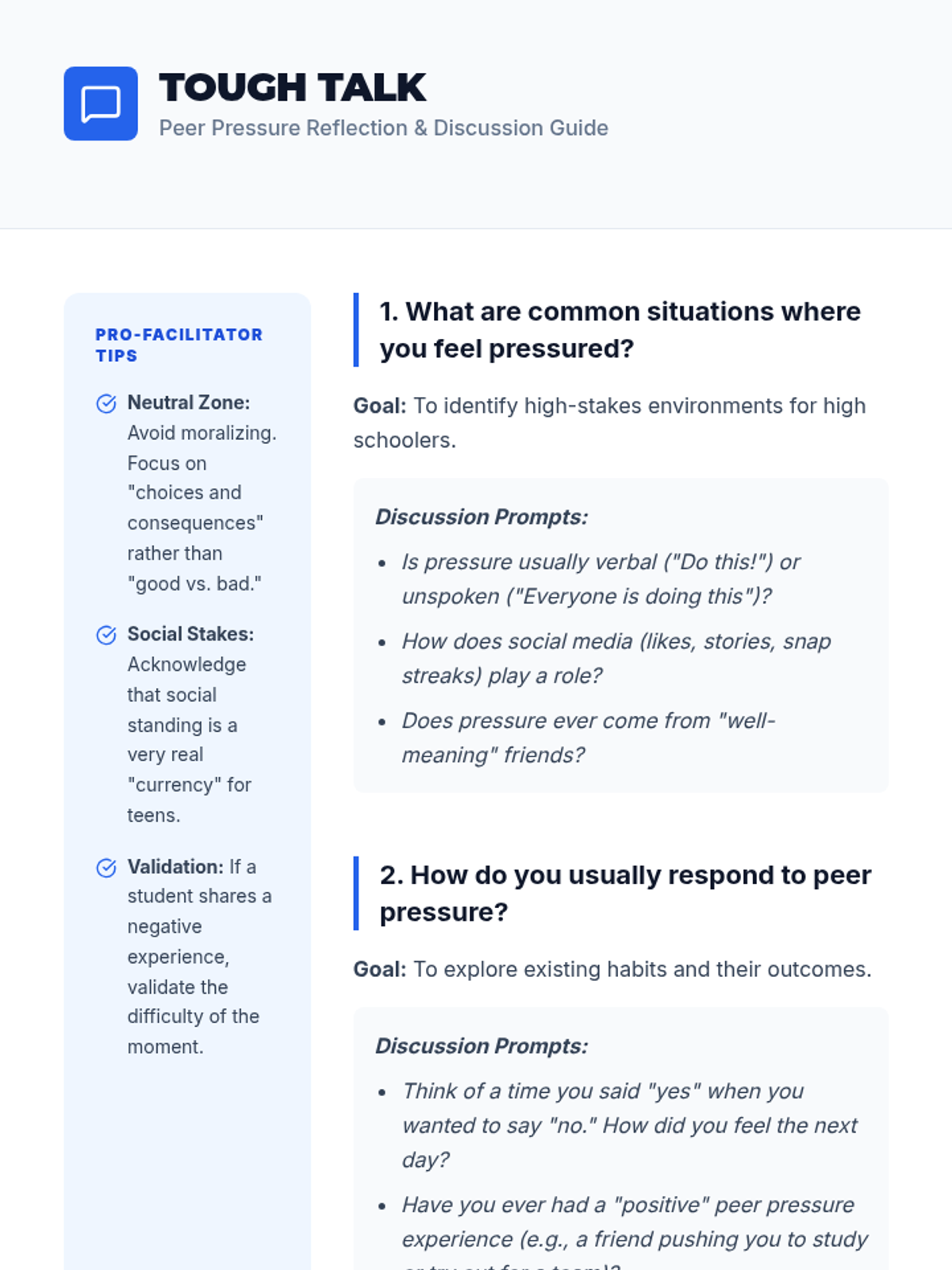Click the question 1 heading about common situations

point(620,329)
